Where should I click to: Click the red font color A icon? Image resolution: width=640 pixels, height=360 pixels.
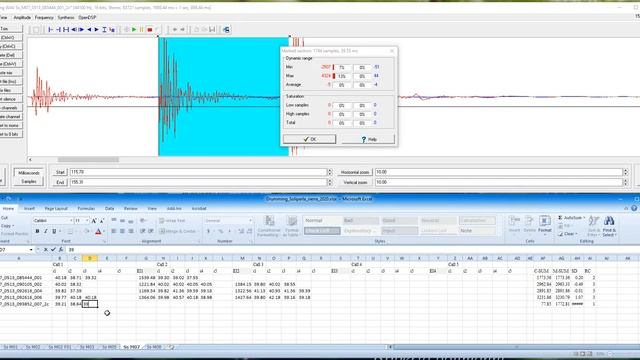[x=98, y=231]
